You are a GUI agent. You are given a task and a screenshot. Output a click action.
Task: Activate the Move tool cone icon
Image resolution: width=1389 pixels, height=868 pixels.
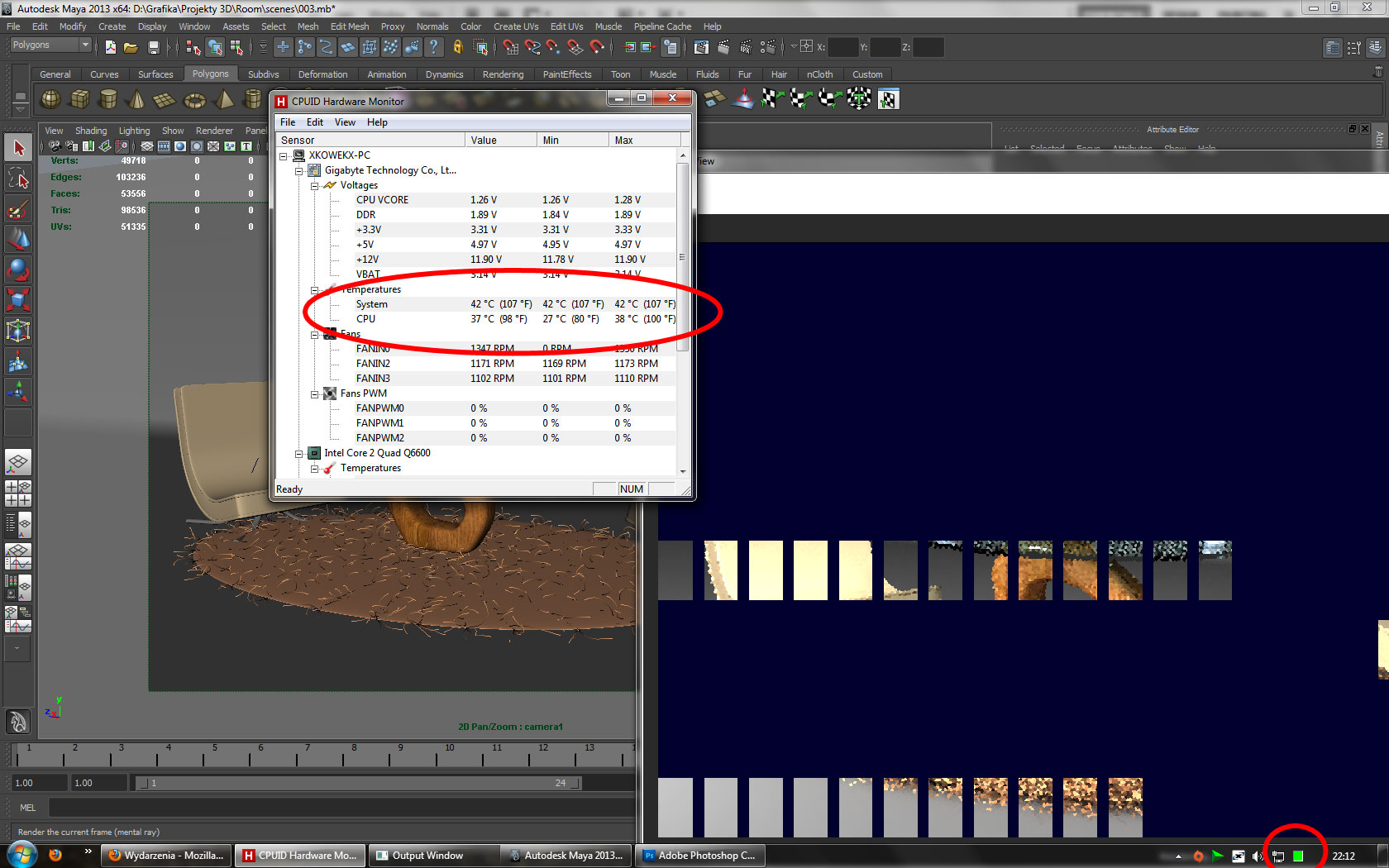[18, 239]
